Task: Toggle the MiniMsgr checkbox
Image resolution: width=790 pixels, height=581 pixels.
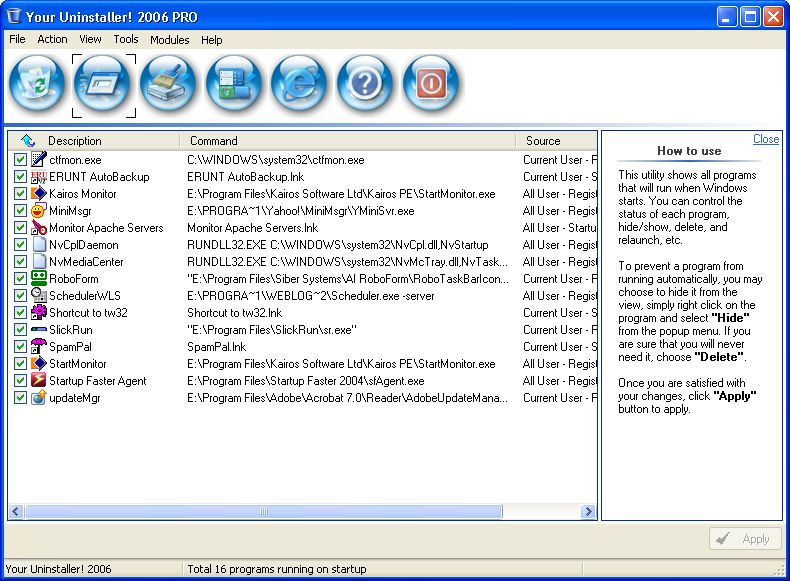Action: pos(20,211)
